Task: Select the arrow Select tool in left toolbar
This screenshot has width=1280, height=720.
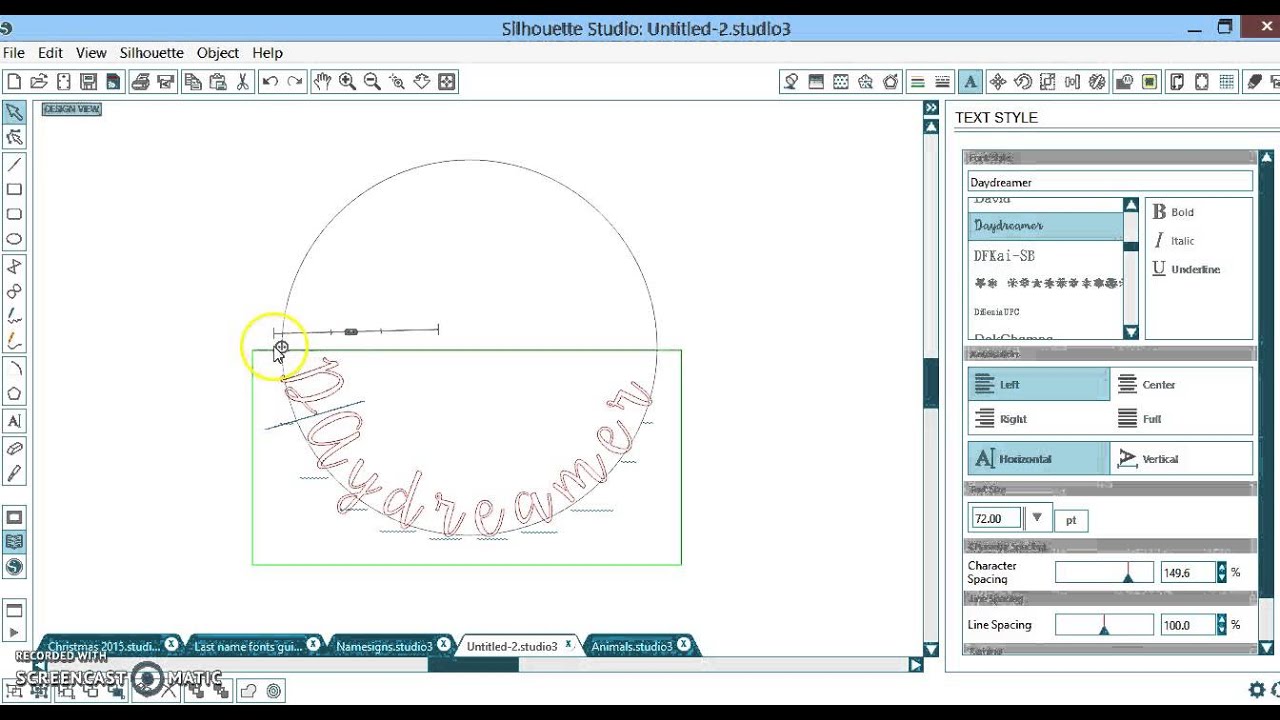Action: [14, 112]
